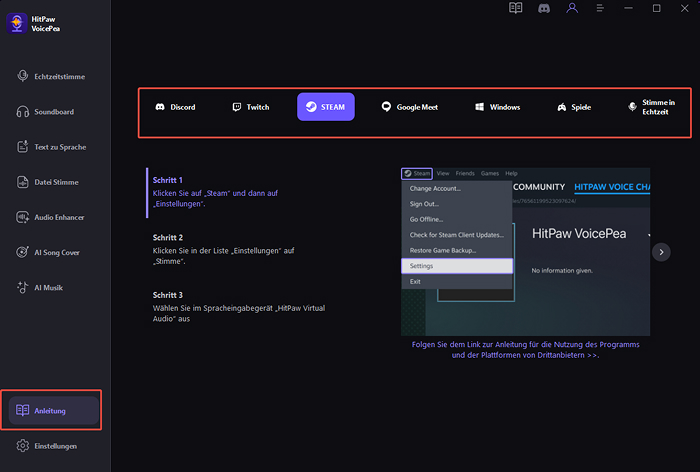700x472 pixels.
Task: Open the AI Musik note icon
Action: pyautogui.click(x=22, y=288)
